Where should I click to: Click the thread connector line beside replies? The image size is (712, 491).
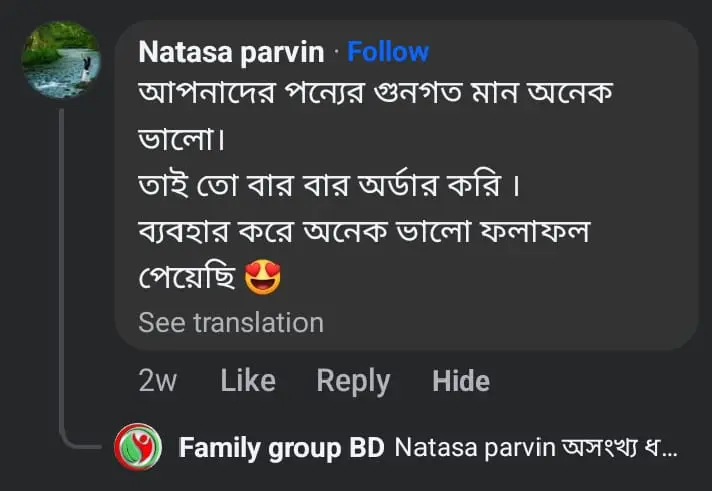[62, 270]
